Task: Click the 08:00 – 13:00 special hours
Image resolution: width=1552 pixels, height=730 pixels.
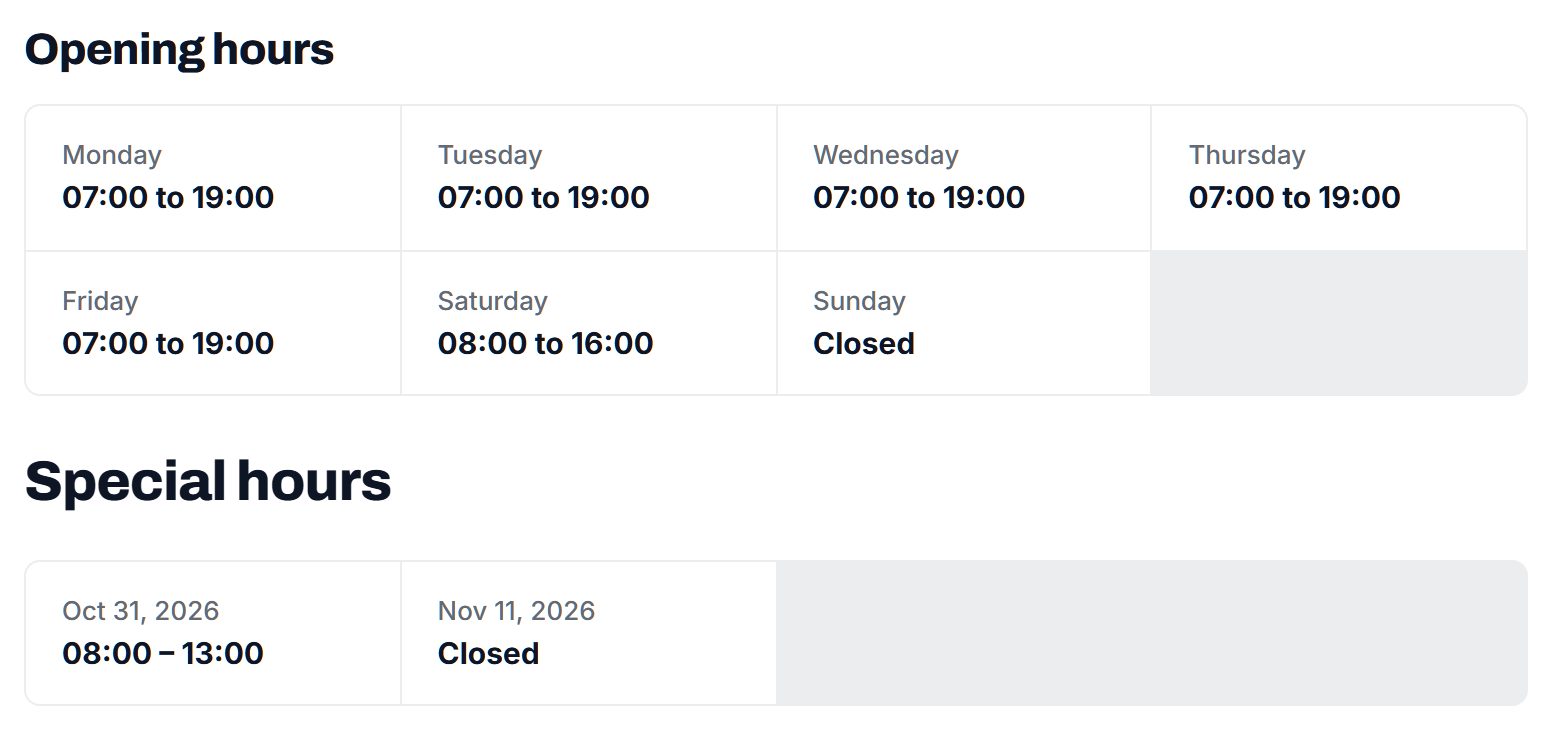Action: tap(163, 653)
